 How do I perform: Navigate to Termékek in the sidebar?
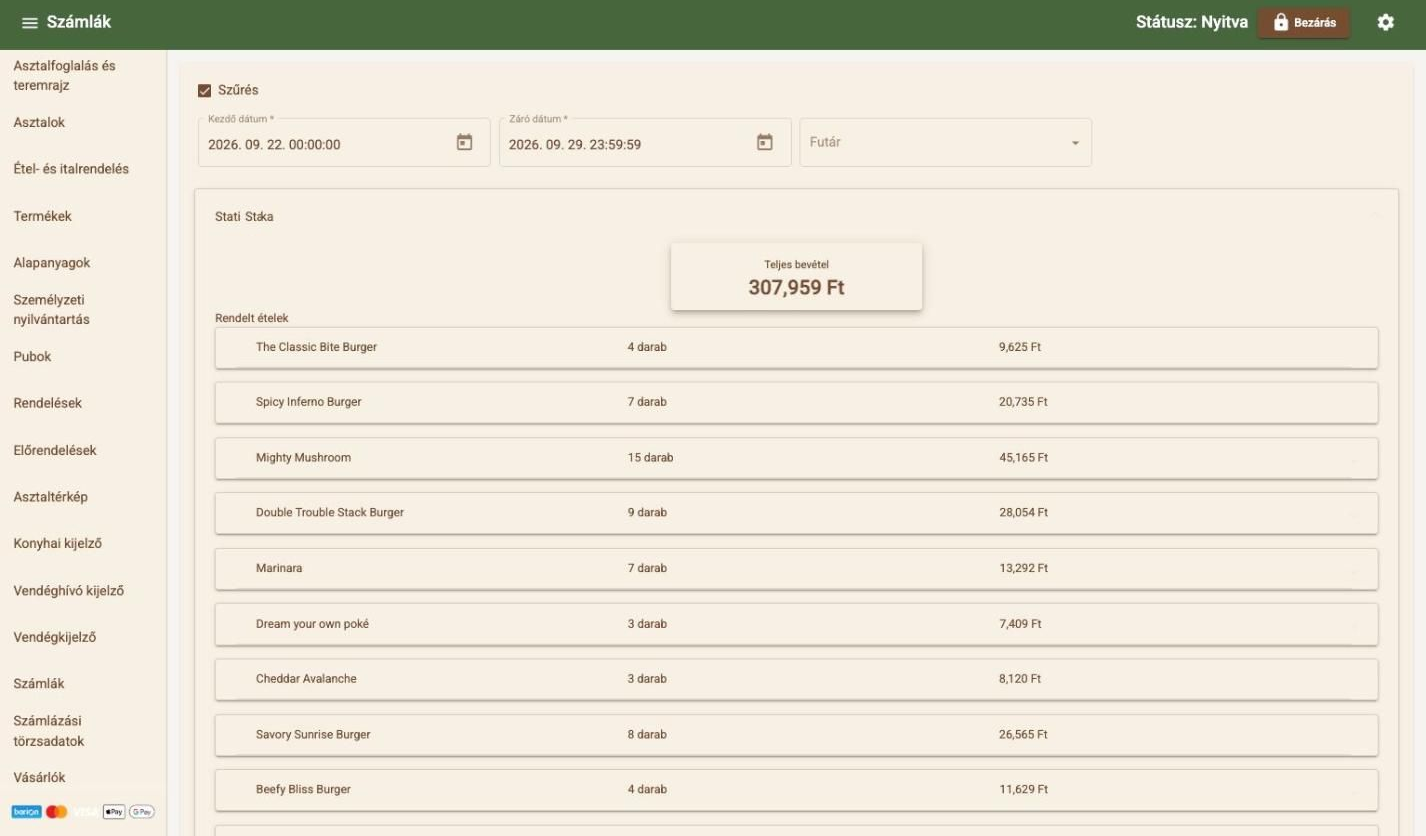pos(42,216)
